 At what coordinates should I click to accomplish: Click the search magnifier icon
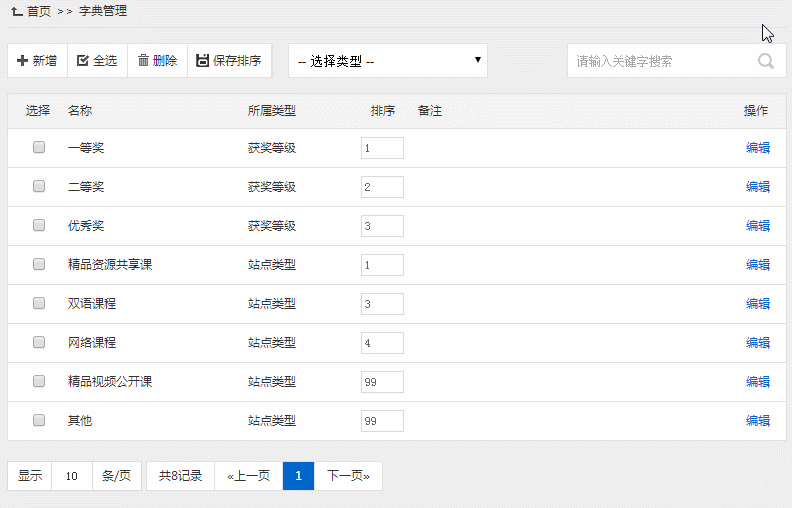click(x=766, y=61)
